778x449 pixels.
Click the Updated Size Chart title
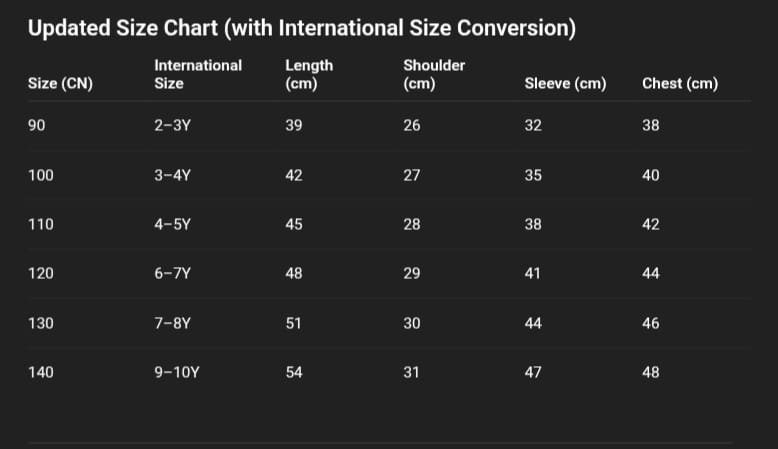(x=301, y=29)
